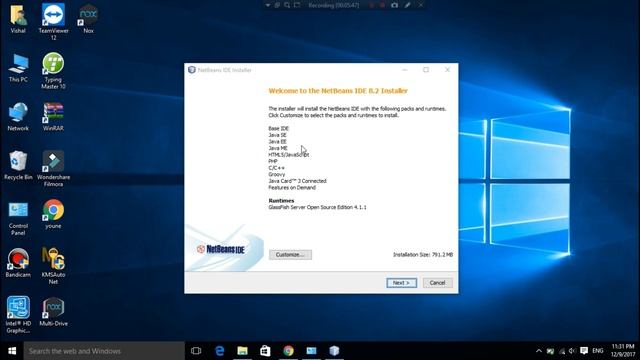The image size is (640, 360).
Task: Open the WinRAR desktop shortcut
Action: click(53, 116)
